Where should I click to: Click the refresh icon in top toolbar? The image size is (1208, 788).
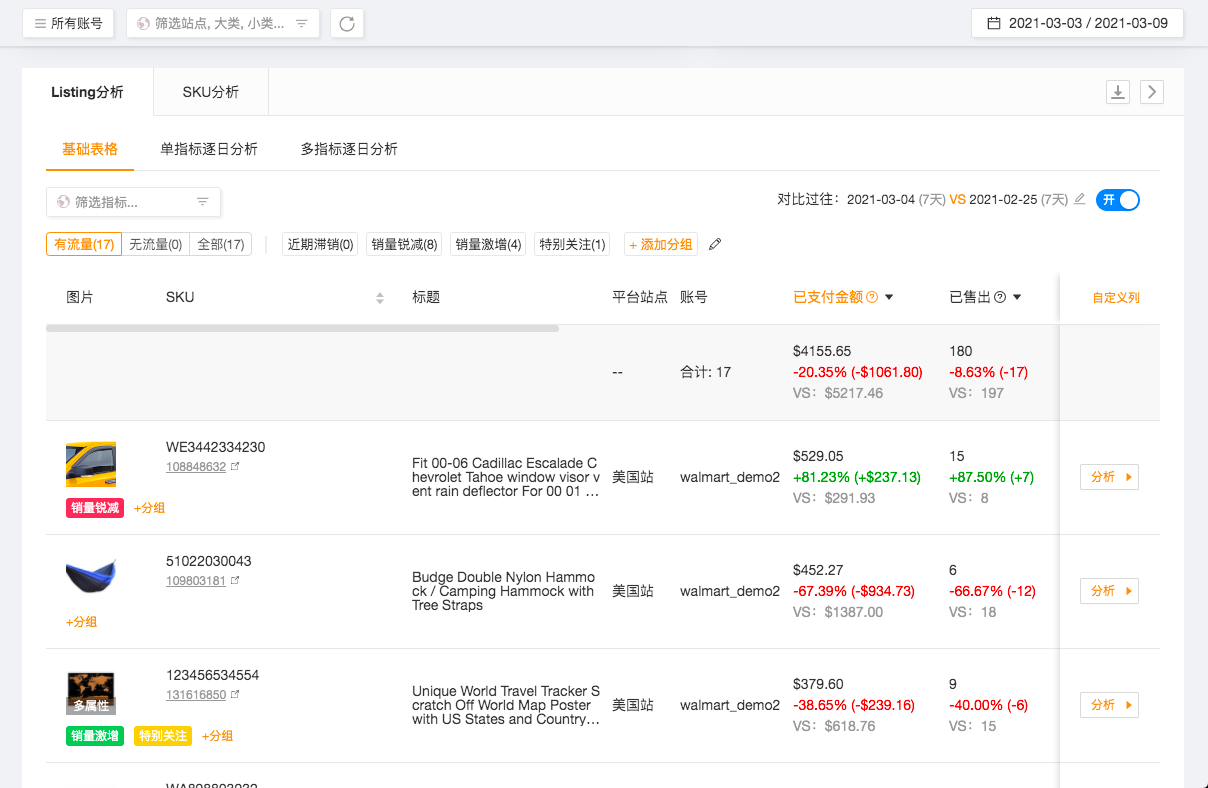click(x=347, y=24)
